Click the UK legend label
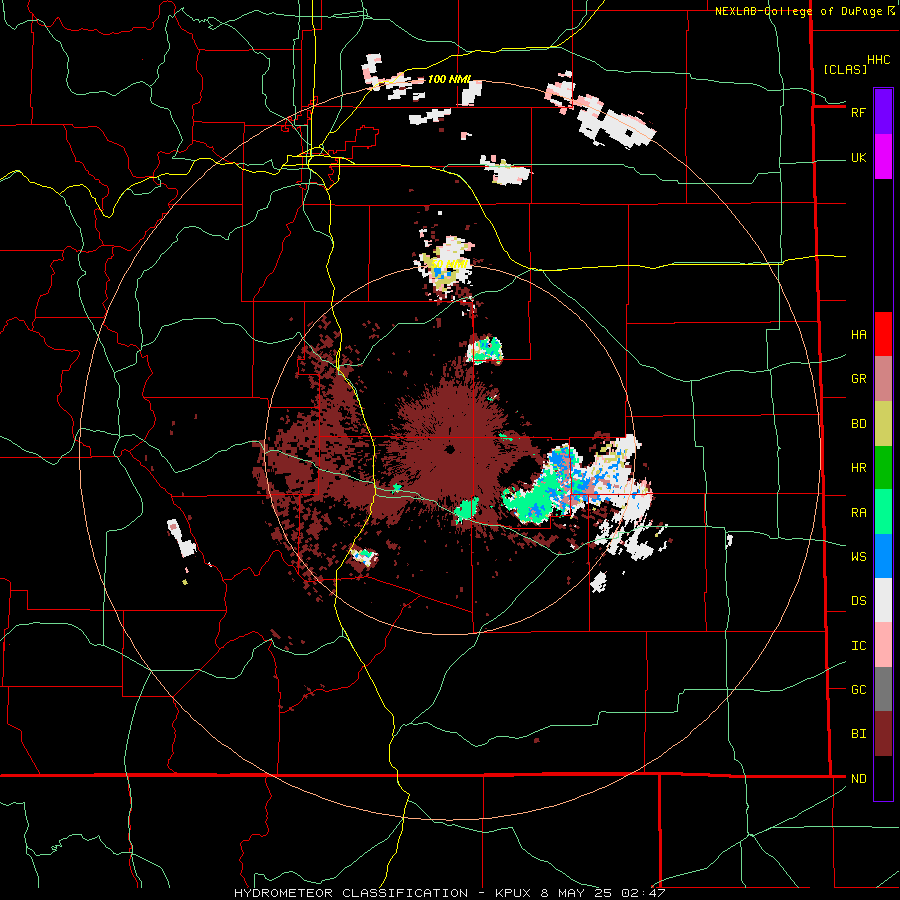Image resolution: width=900 pixels, height=900 pixels. (858, 157)
